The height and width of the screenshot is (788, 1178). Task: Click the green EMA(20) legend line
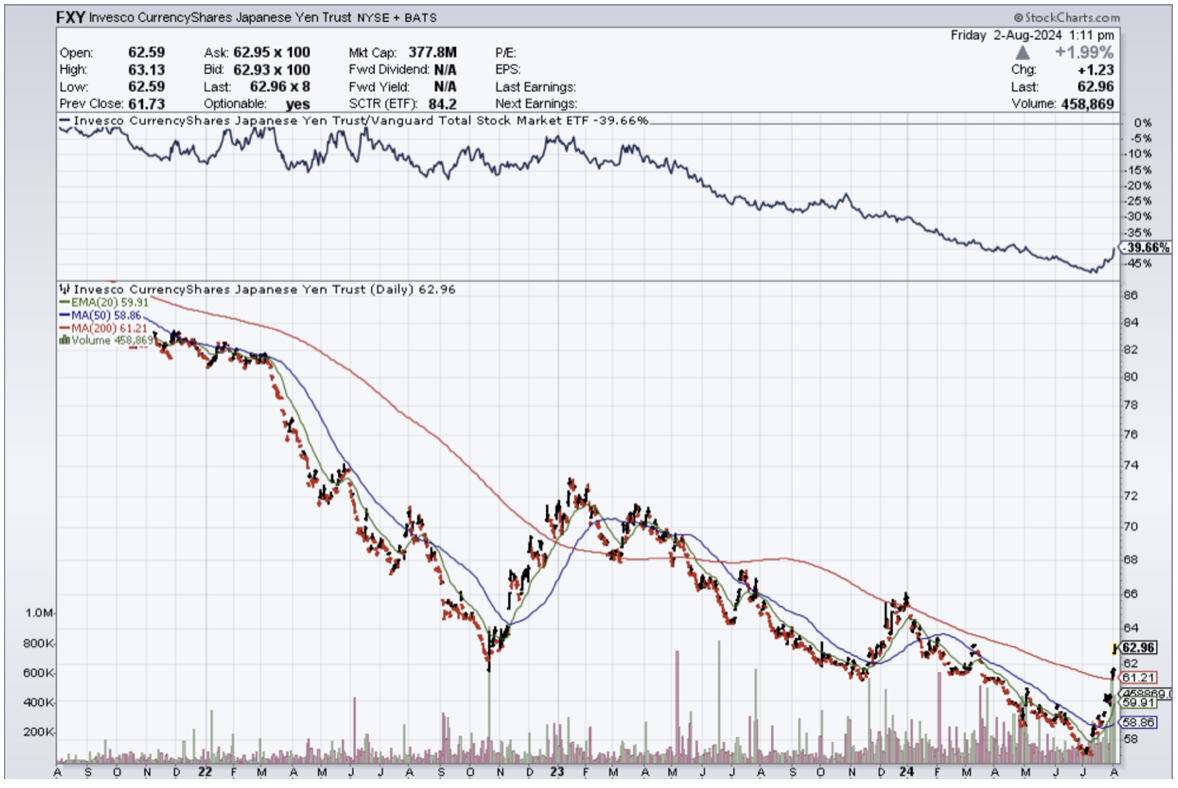(65, 301)
